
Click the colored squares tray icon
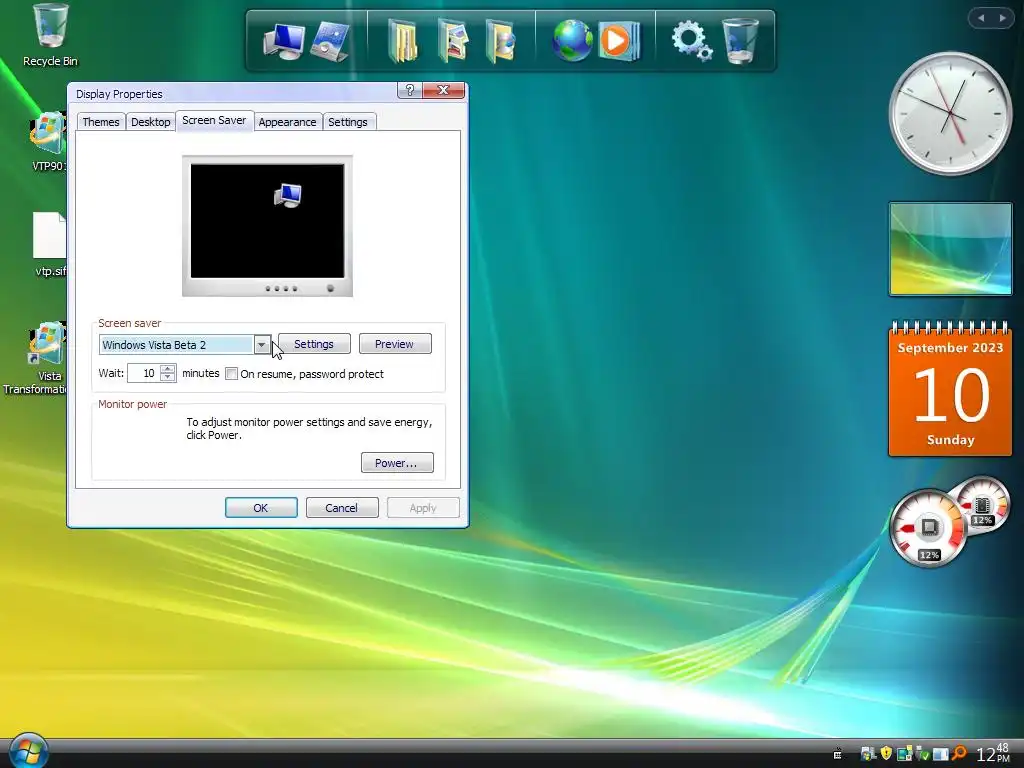click(904, 754)
